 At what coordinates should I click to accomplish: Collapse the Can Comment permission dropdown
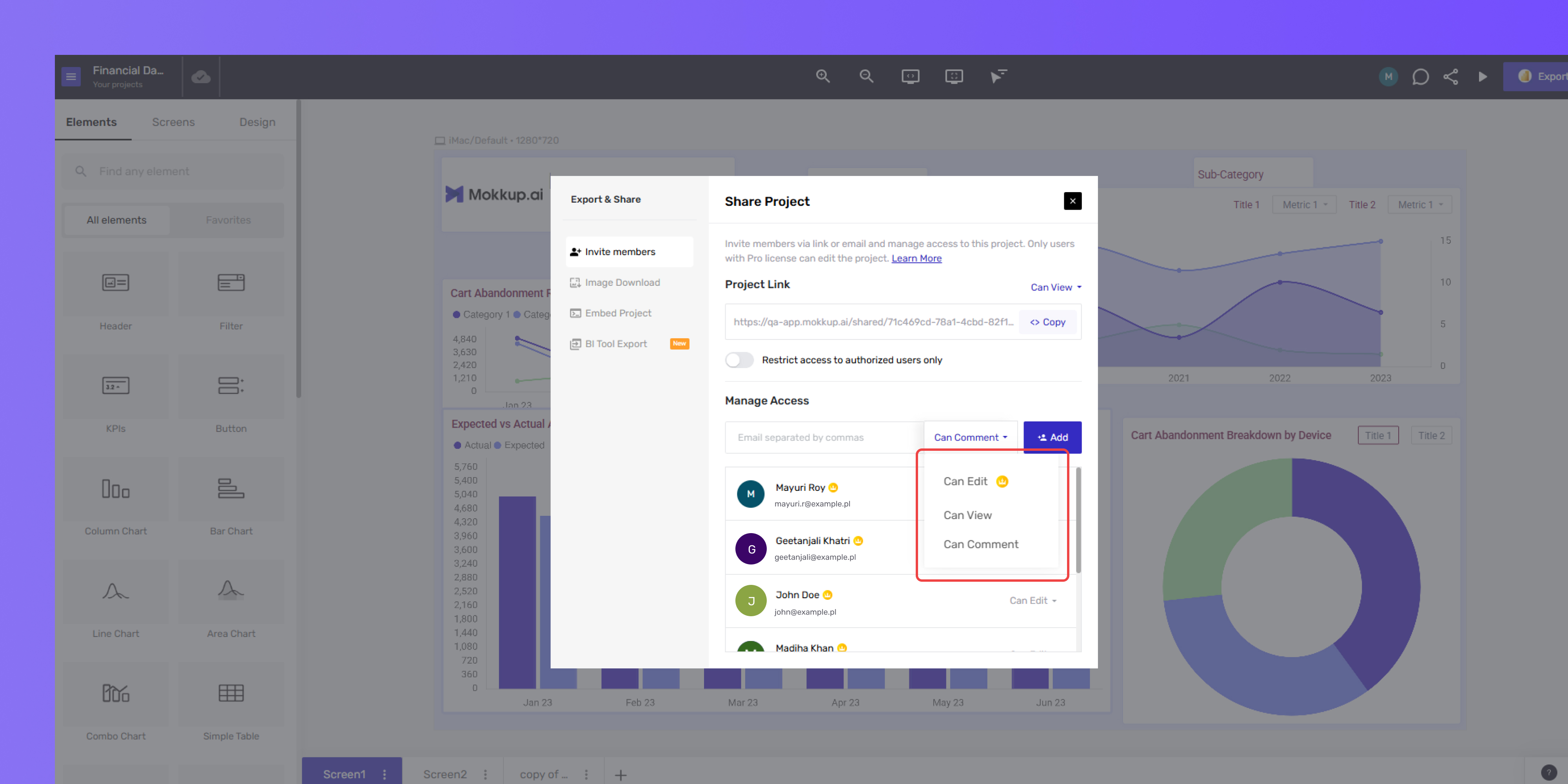pyautogui.click(x=971, y=437)
